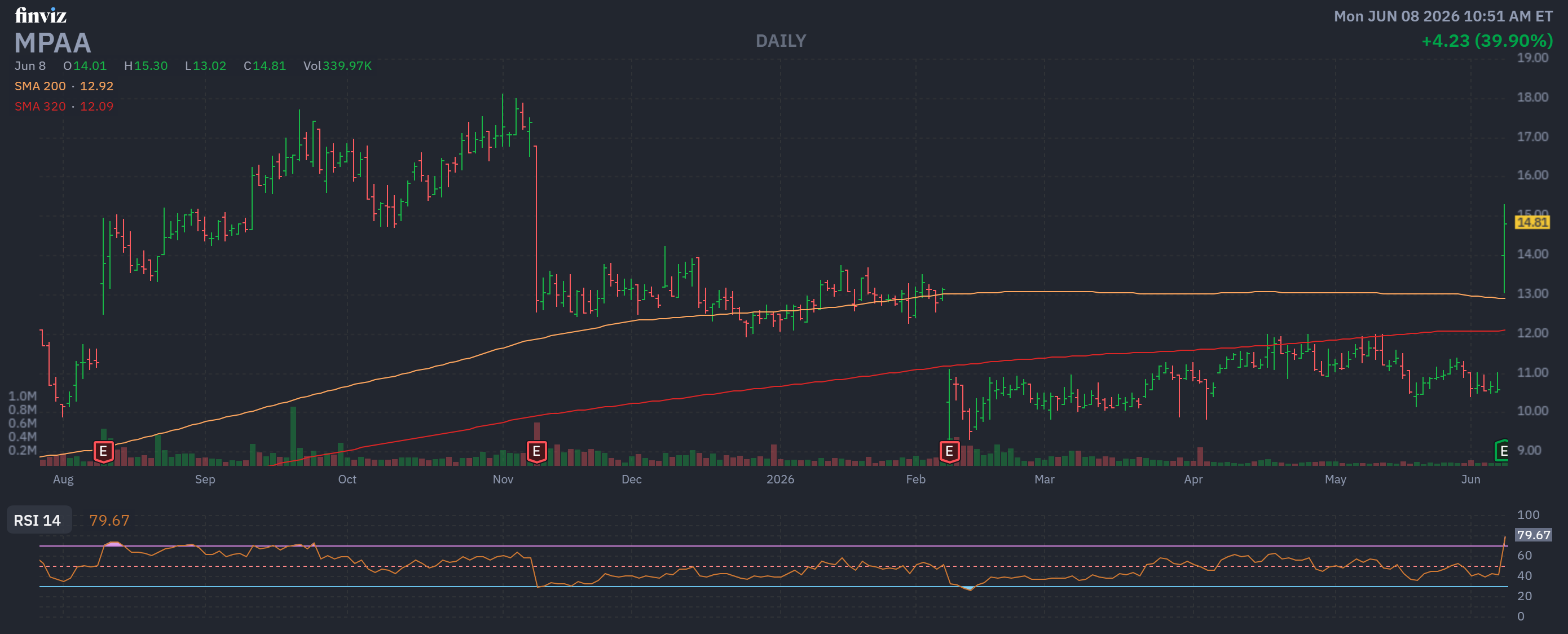Click the 18.00 price axis label
Viewport: 1568px width, 634px height.
(x=1532, y=98)
